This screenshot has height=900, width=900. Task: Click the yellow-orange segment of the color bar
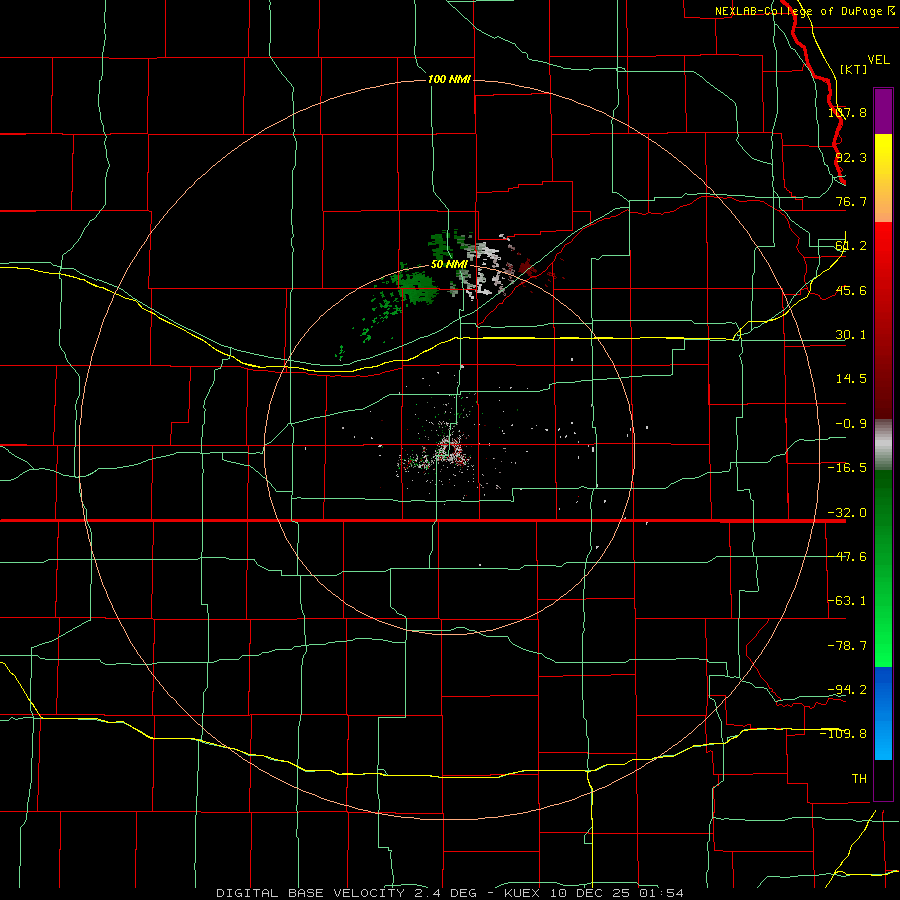click(x=883, y=178)
